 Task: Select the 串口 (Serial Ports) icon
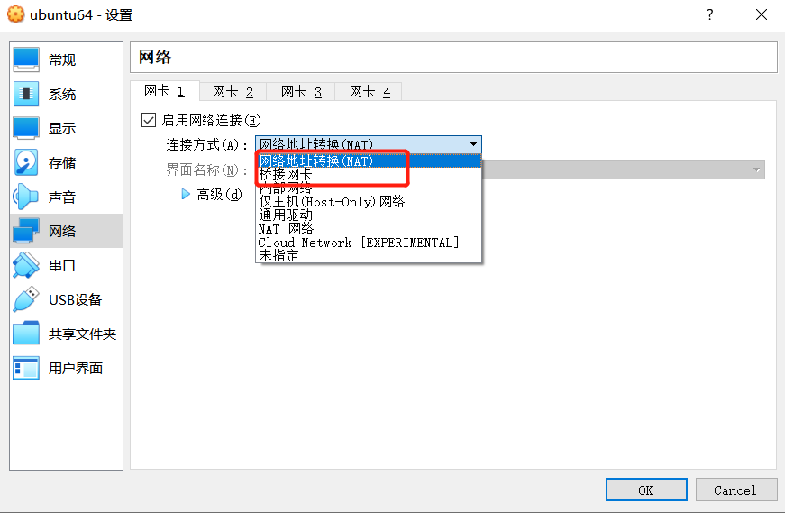coord(25,265)
